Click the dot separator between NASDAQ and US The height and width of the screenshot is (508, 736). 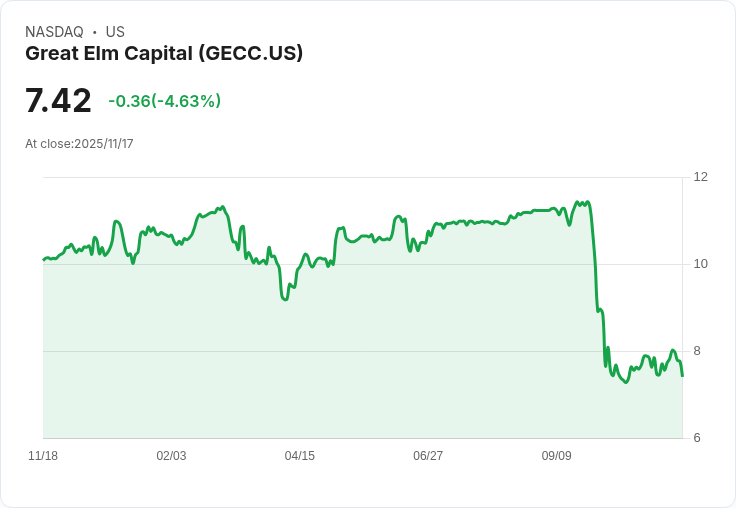click(95, 32)
